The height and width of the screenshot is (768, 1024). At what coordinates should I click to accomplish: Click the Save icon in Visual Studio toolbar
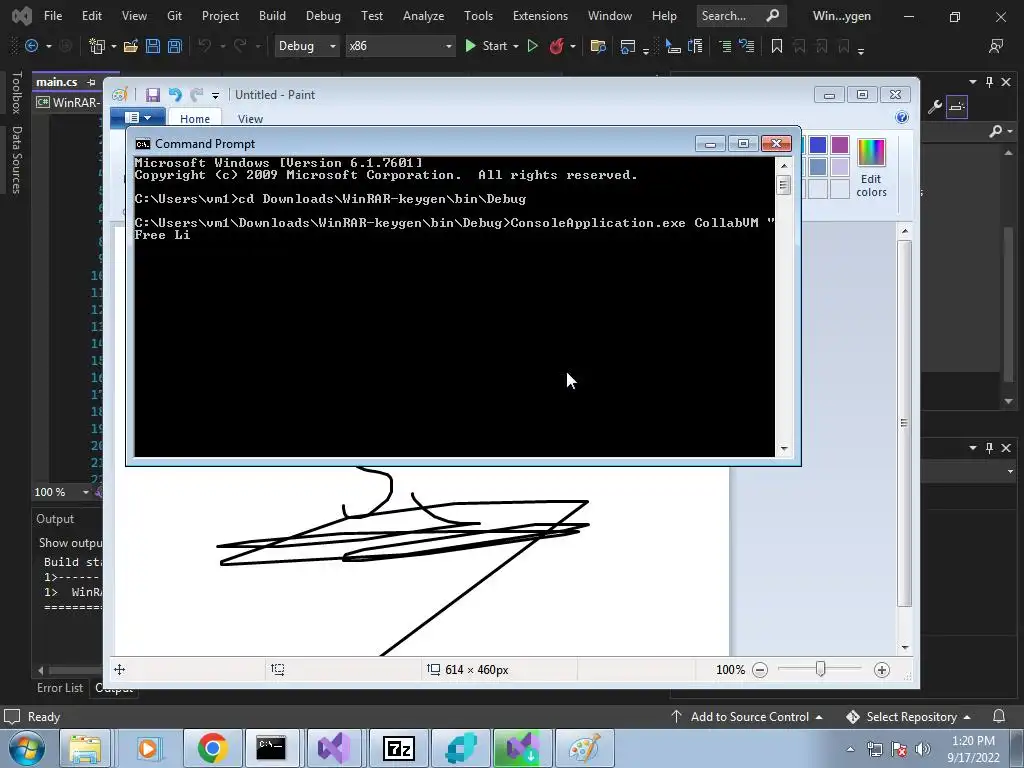click(x=153, y=46)
